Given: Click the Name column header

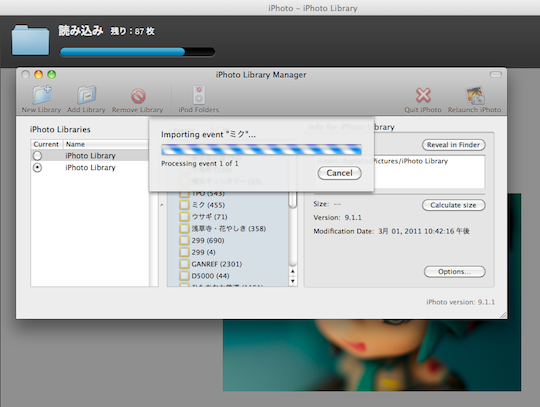Looking at the screenshot, I should (x=106, y=144).
